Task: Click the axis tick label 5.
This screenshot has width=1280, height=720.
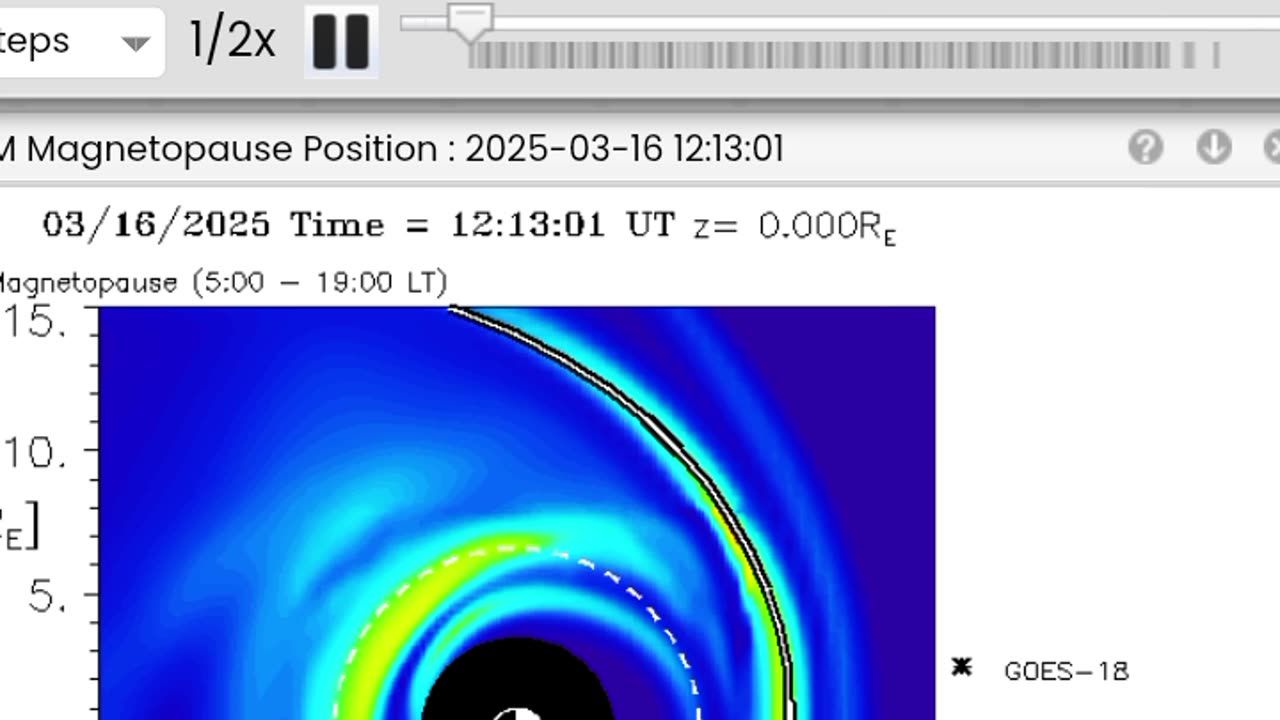Action: pos(49,597)
